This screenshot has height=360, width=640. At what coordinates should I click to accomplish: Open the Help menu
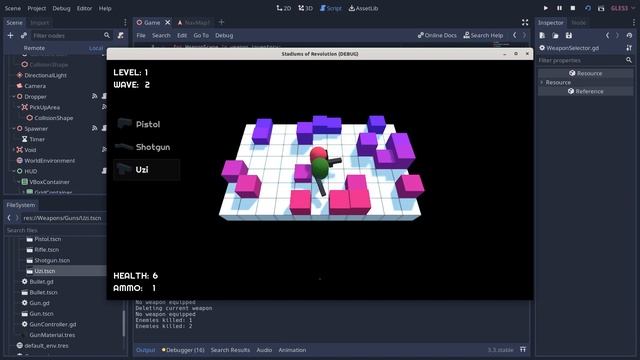105,8
